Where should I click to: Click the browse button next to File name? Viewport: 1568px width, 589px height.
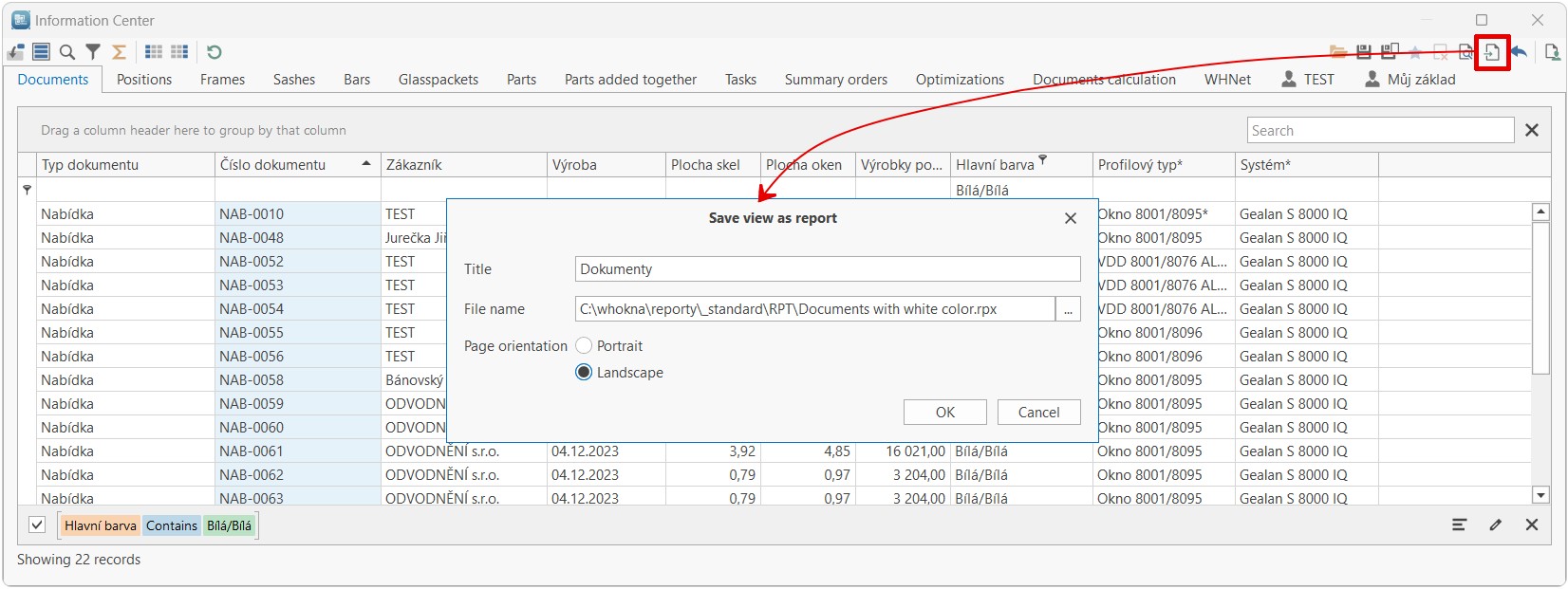click(x=1068, y=309)
